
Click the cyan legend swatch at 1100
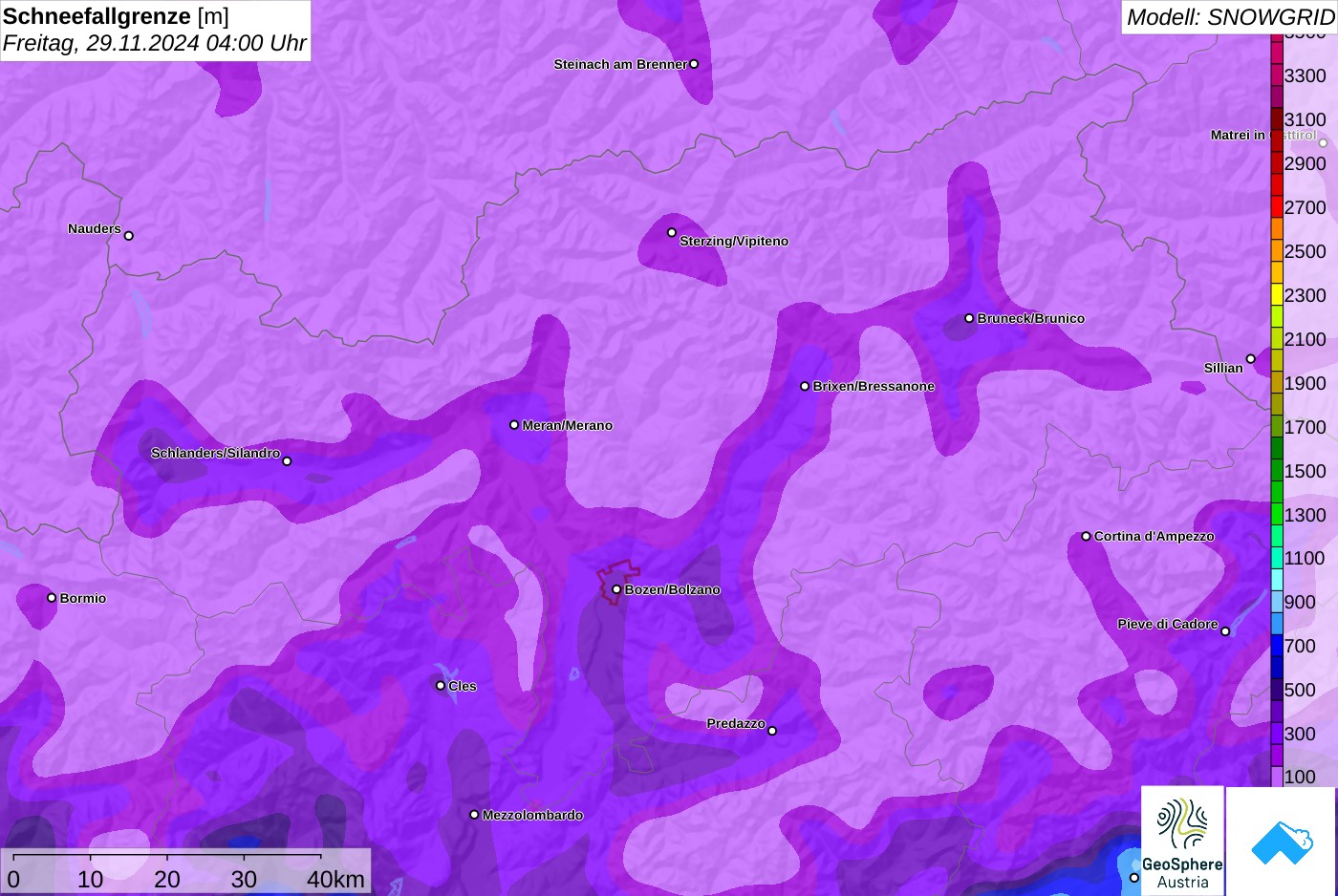point(1277,558)
